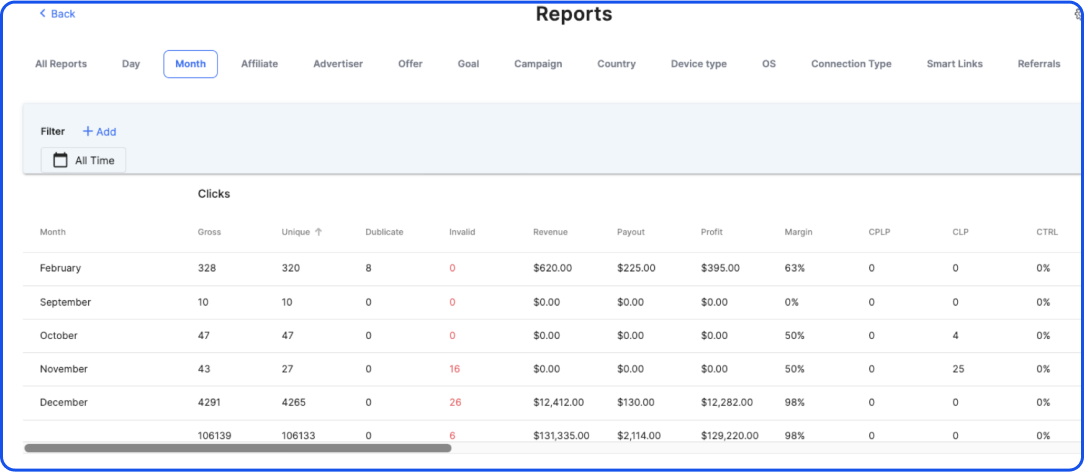Go to the Offer report tab
Screen dimensions: 1084x472
(x=410, y=64)
